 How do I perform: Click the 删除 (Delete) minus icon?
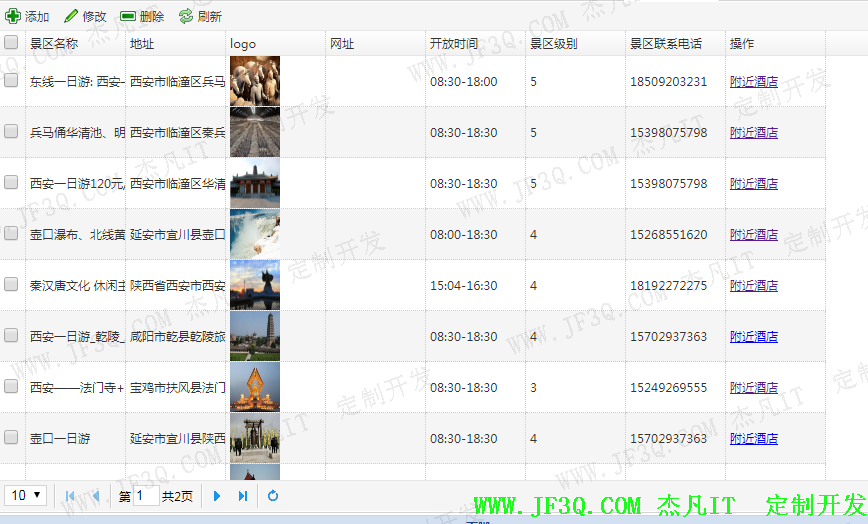128,16
